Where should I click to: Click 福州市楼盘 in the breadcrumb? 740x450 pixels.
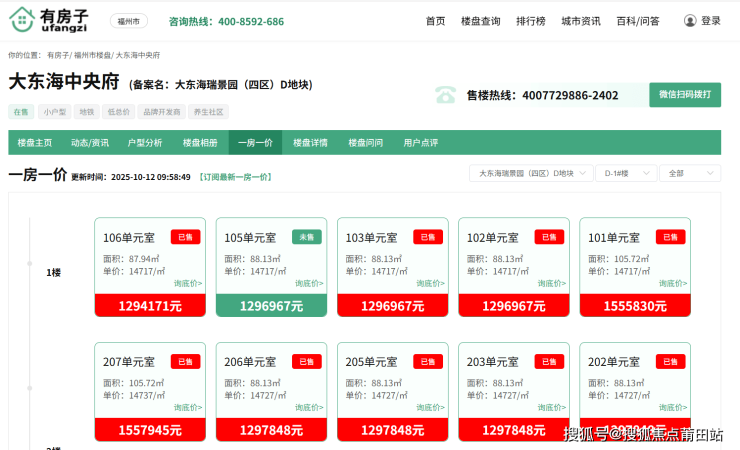coord(92,55)
